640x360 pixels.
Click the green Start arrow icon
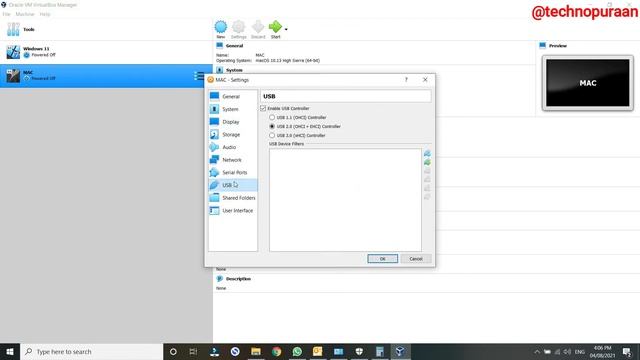pyautogui.click(x=276, y=30)
